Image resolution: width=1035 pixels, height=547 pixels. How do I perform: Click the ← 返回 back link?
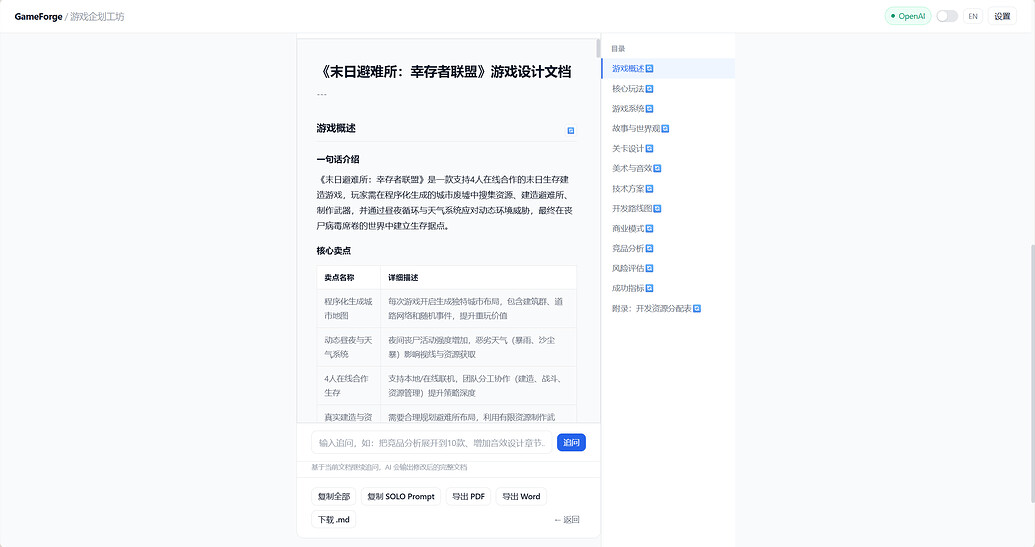tap(566, 520)
